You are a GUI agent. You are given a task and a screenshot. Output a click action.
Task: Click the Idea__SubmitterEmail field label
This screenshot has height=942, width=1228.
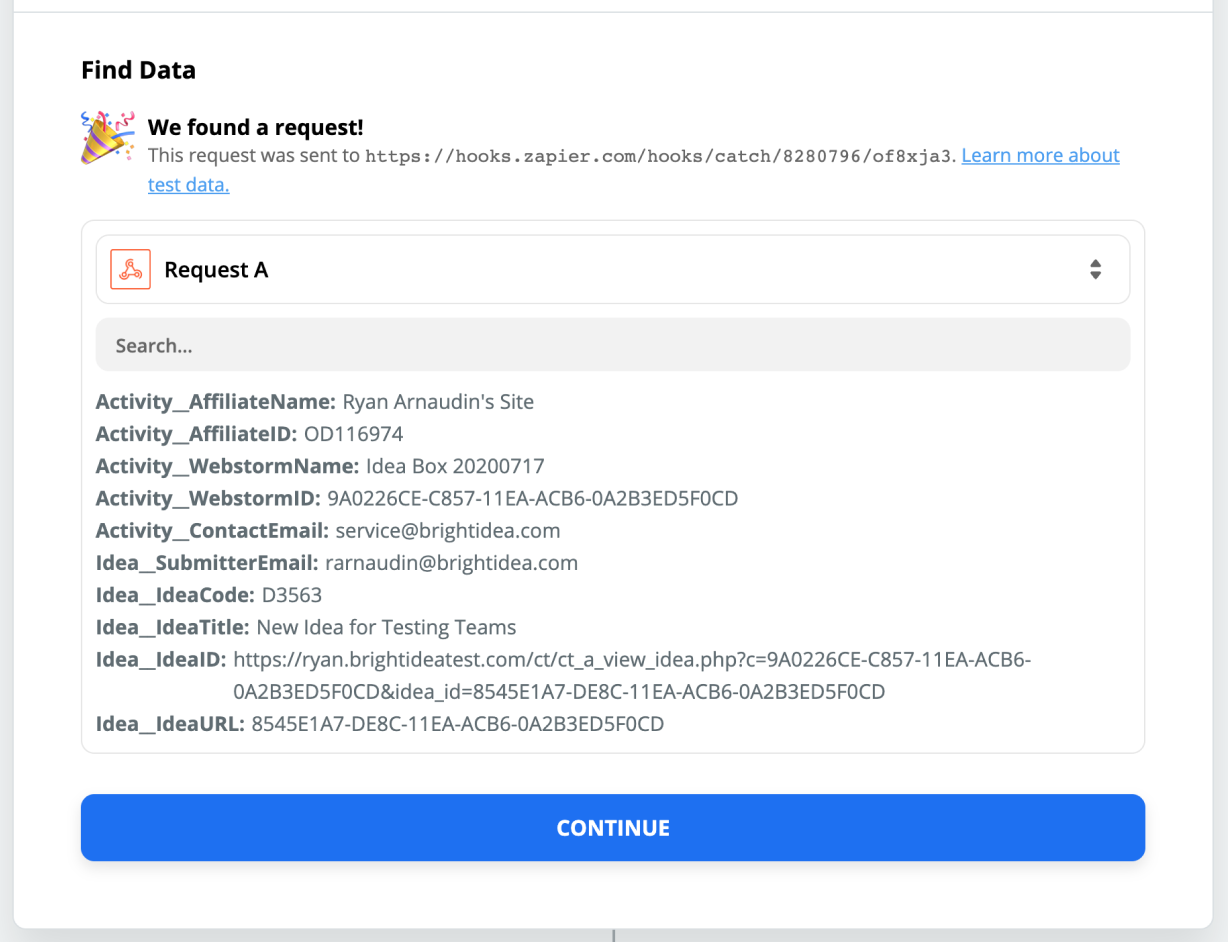pyautogui.click(x=208, y=562)
